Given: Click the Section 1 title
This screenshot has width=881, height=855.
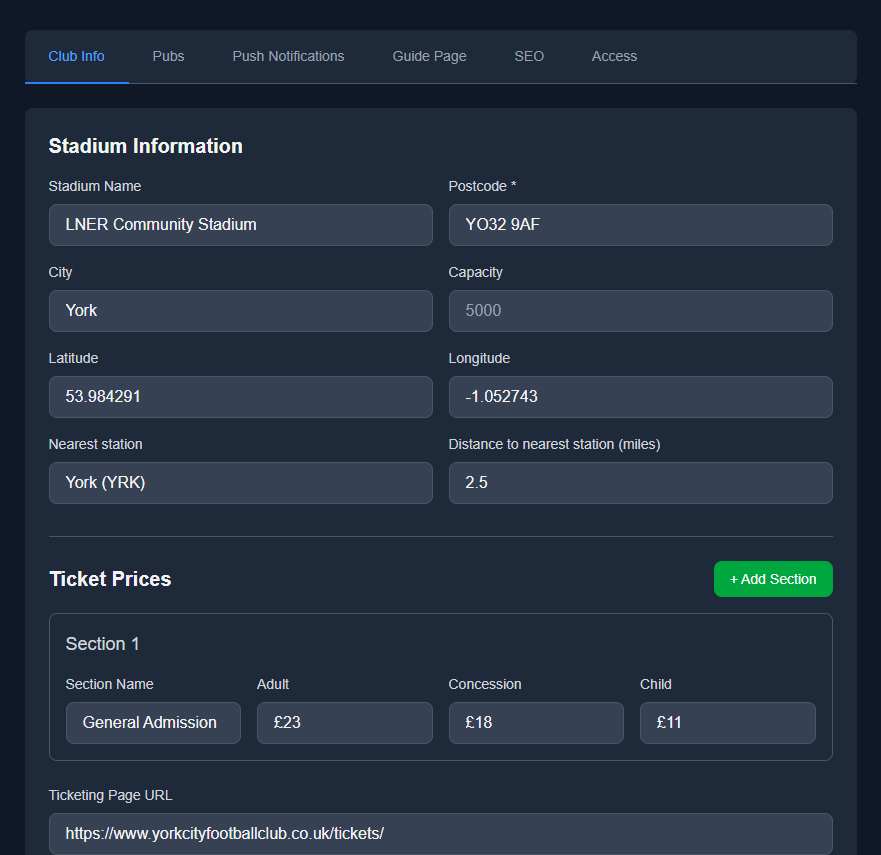Looking at the screenshot, I should (x=102, y=644).
